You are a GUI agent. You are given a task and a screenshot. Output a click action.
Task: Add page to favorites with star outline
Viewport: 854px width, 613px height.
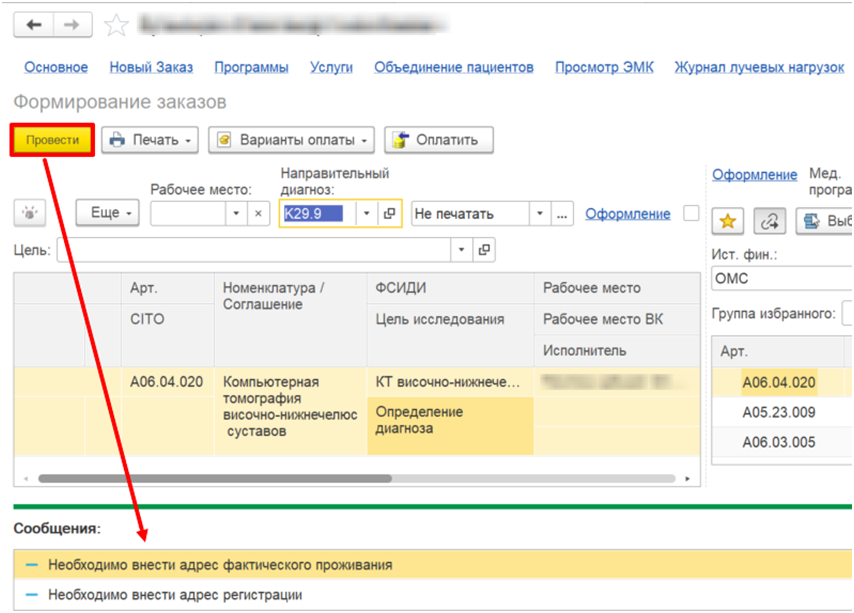117,25
